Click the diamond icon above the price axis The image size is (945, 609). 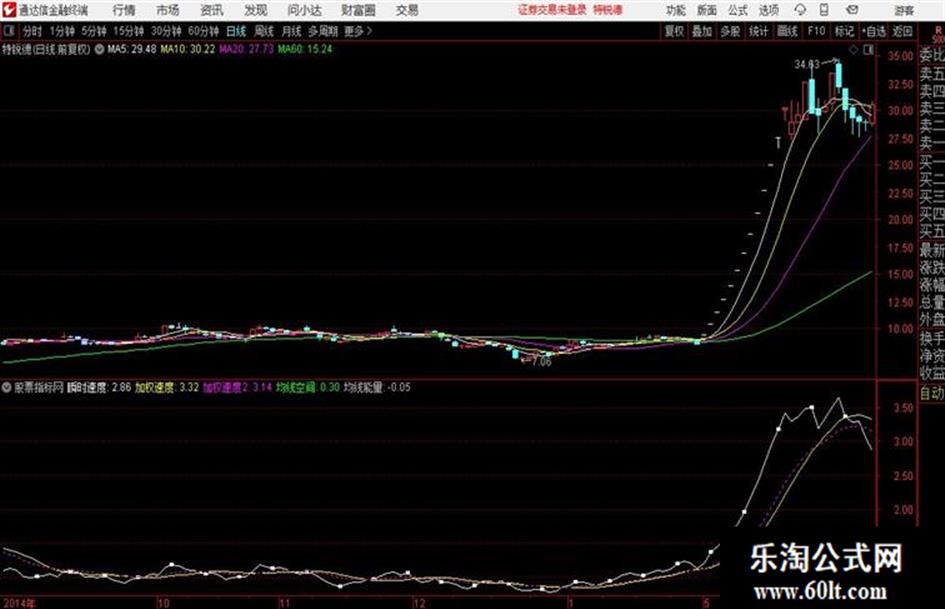tap(853, 50)
